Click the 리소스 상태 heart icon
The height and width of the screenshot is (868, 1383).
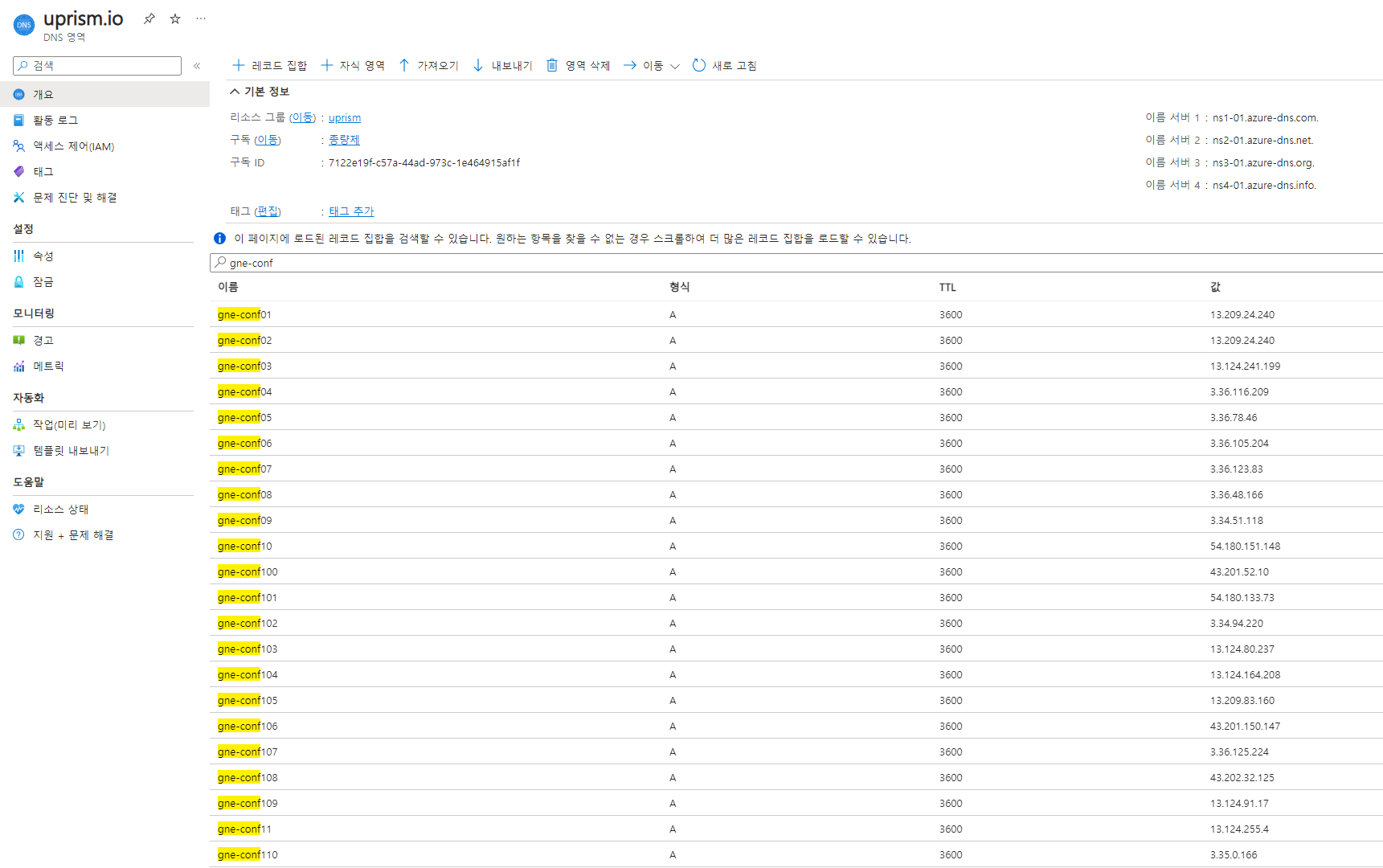pyautogui.click(x=18, y=509)
